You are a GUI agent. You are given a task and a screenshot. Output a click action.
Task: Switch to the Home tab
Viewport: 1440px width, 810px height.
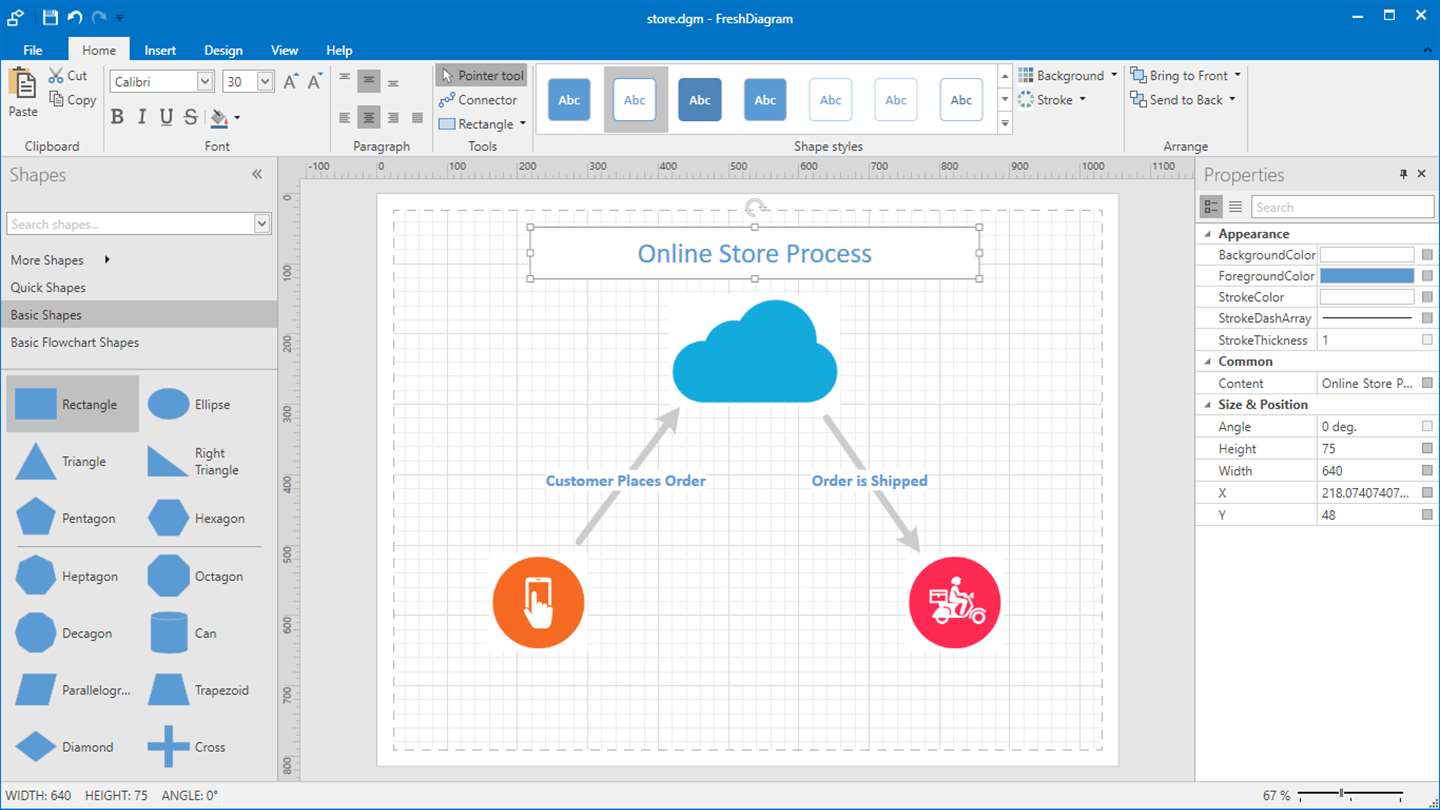click(99, 50)
